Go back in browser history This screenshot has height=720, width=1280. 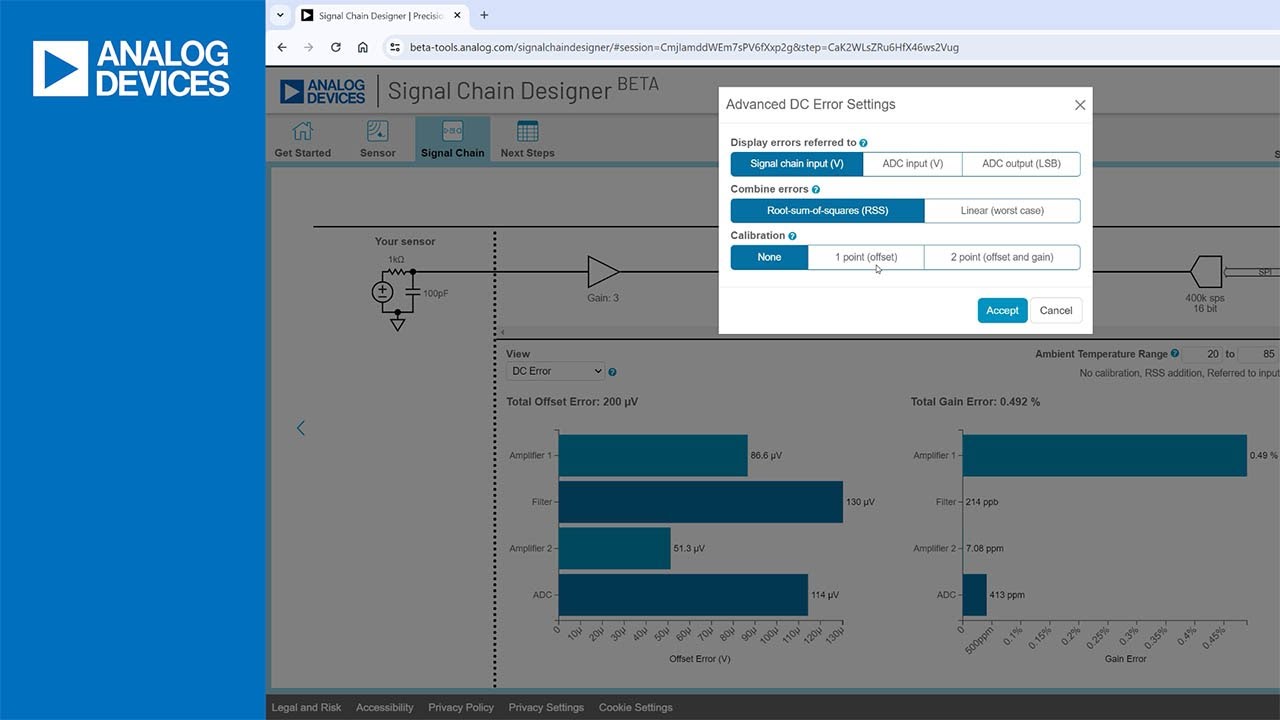click(x=282, y=47)
